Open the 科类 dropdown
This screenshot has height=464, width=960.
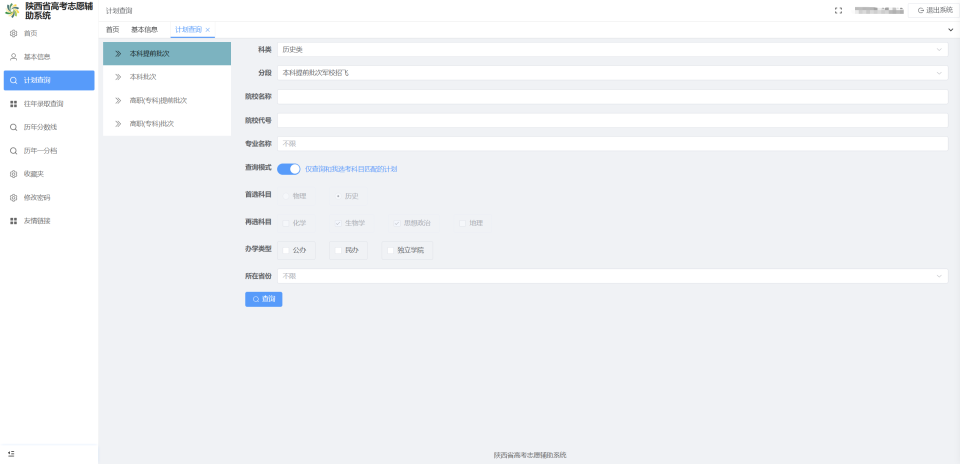612,50
